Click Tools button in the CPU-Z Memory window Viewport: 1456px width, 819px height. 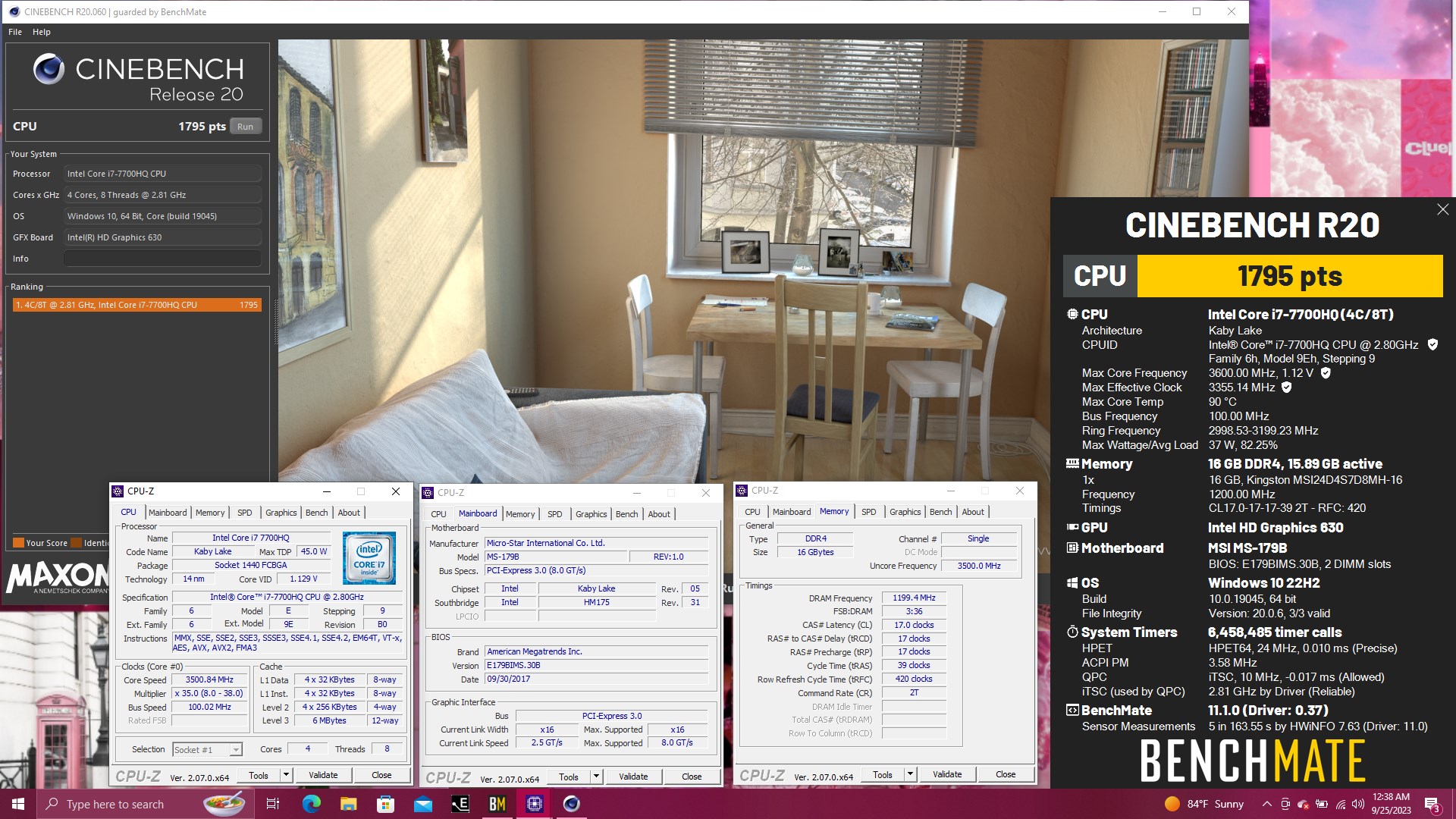pyautogui.click(x=883, y=775)
